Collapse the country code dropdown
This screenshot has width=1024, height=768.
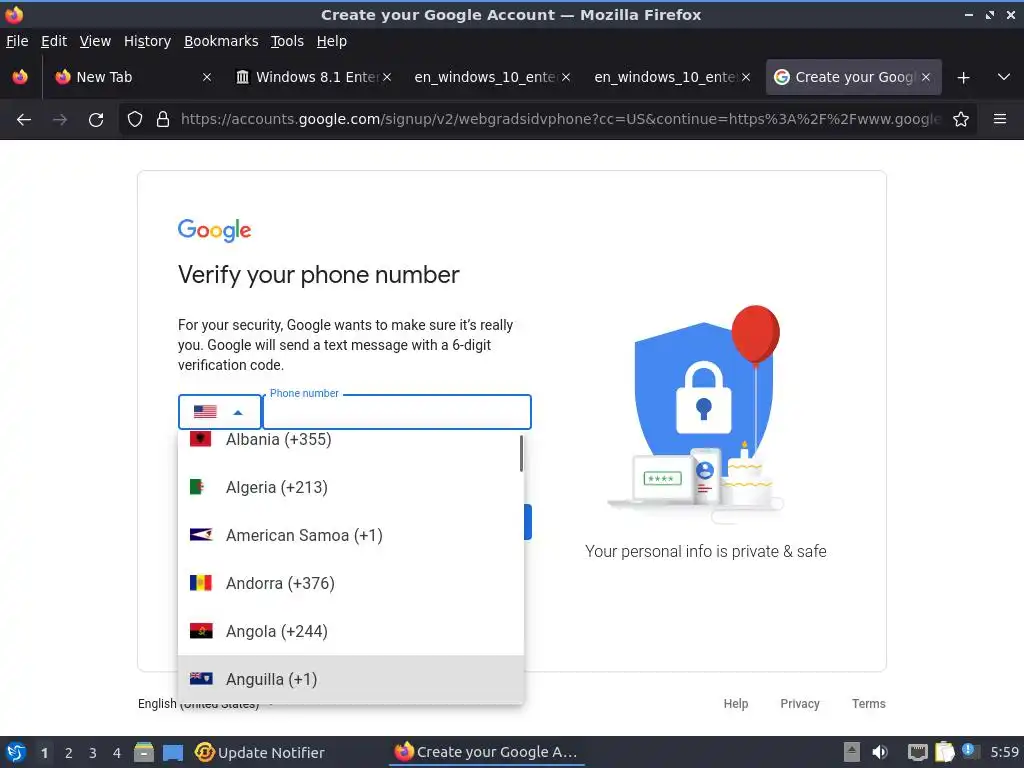point(220,412)
